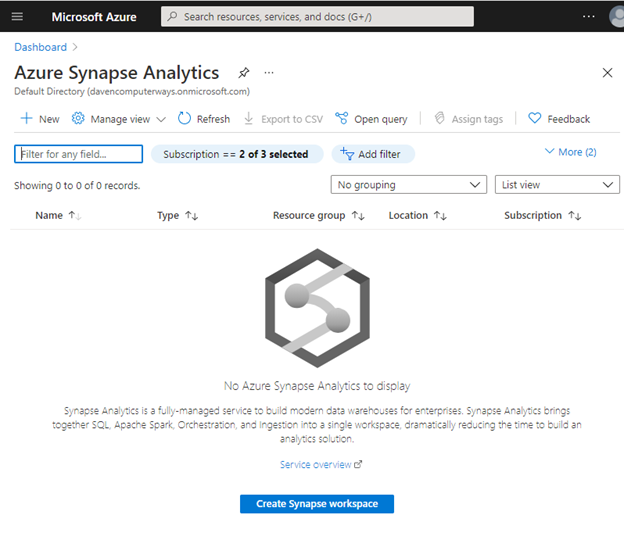
Task: Sort by Resource group column
Action: pos(318,215)
